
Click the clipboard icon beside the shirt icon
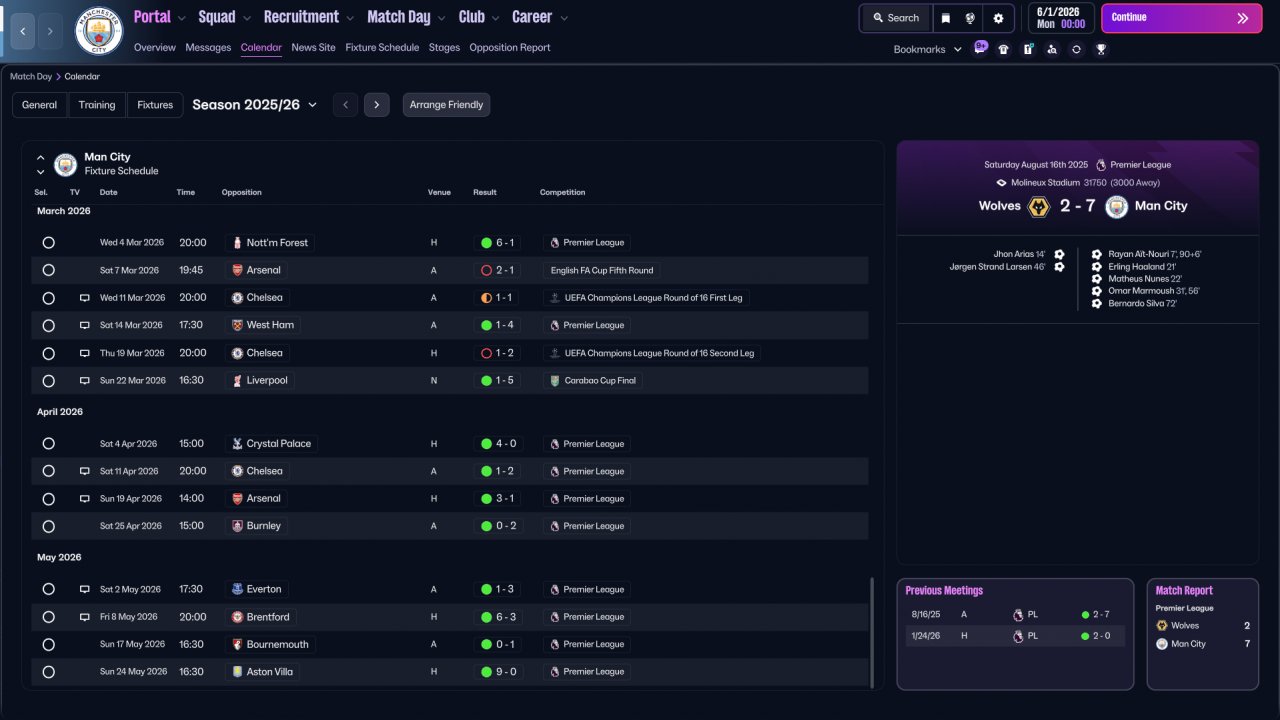(x=1028, y=49)
